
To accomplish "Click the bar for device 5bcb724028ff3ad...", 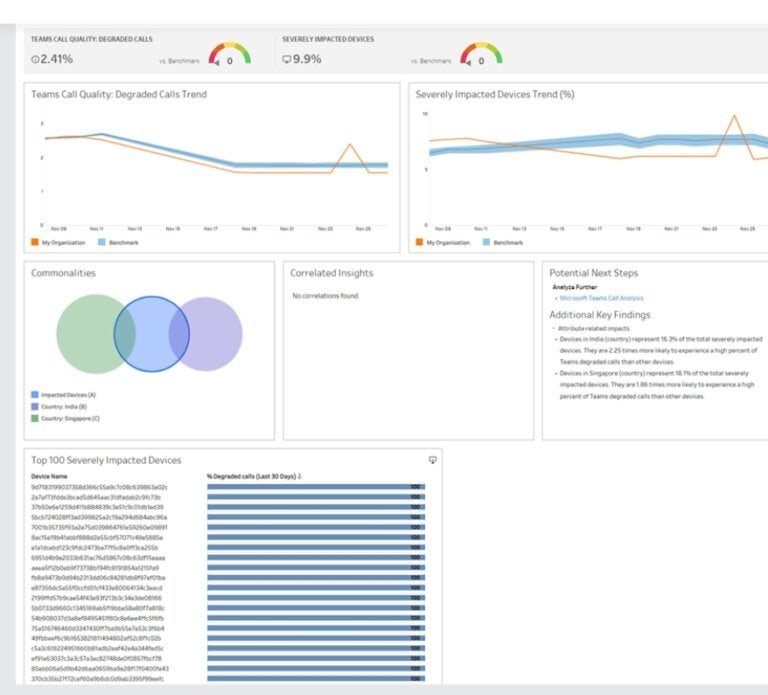I will (315, 517).
